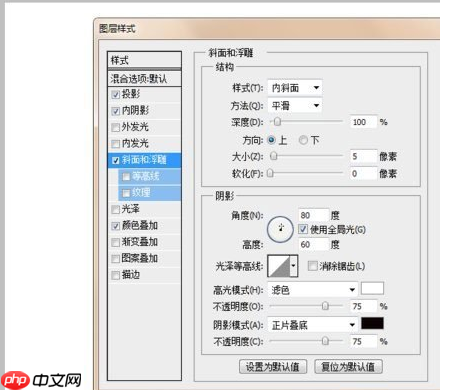
Task: Open the 等高线 contour settings label
Action: [x=146, y=176]
